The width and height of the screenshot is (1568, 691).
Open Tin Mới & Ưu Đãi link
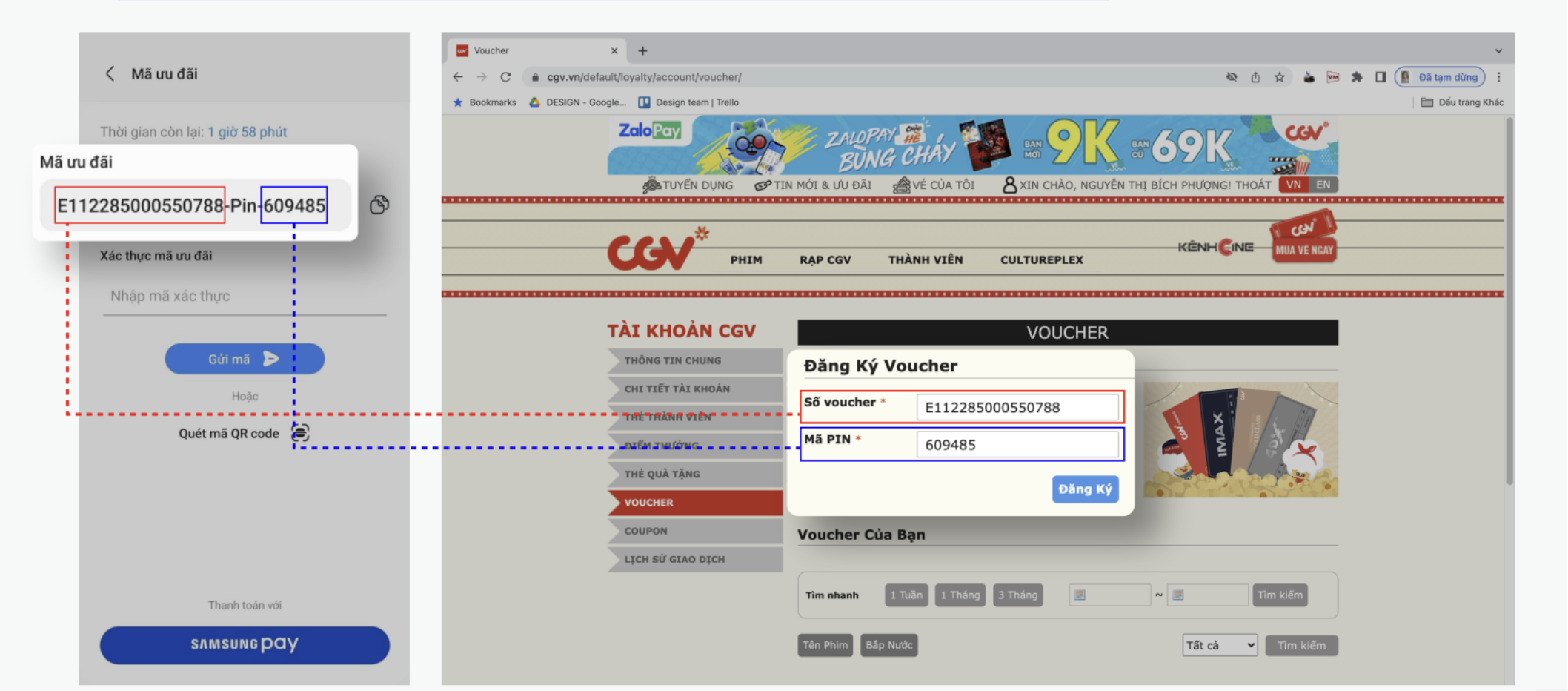pos(813,185)
